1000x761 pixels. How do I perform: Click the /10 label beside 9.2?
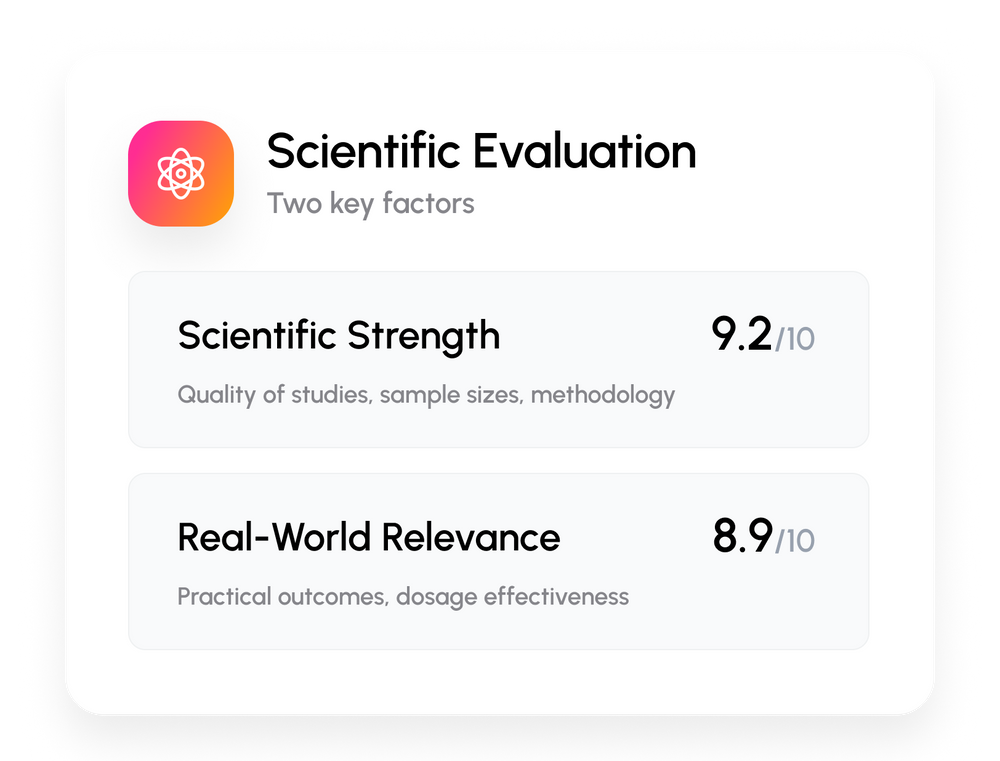coord(796,340)
